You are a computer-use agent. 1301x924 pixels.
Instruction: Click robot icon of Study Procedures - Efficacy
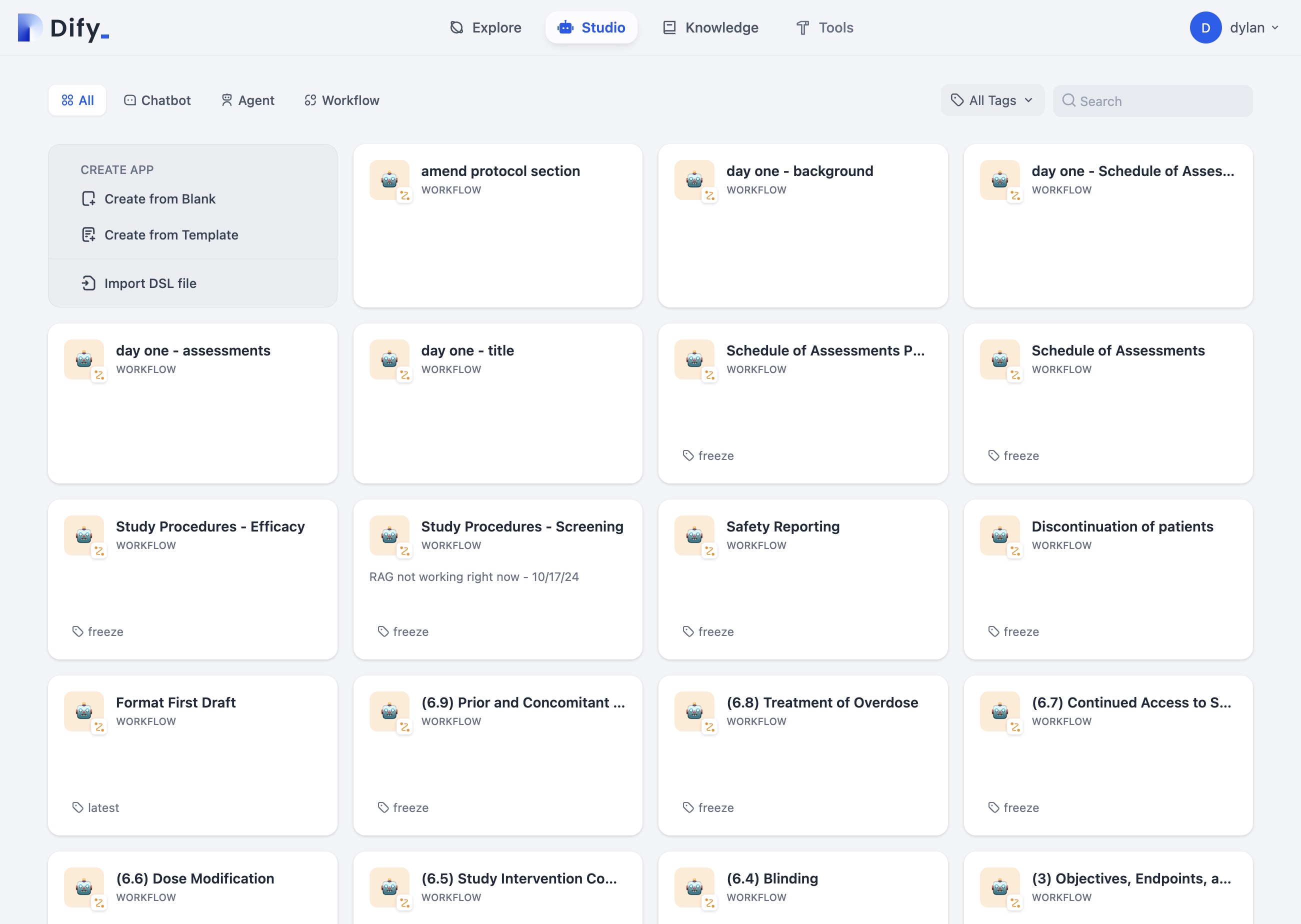(x=84, y=535)
